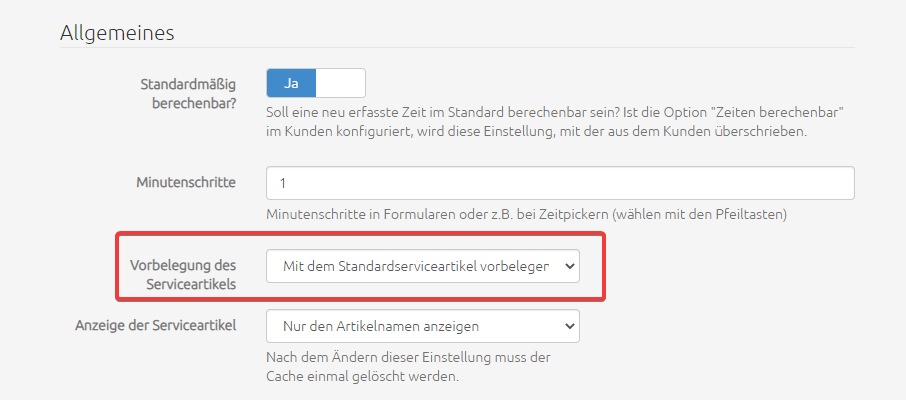Click the value "1" in Minutenschritte
This screenshot has height=400, width=906.
coord(283,183)
